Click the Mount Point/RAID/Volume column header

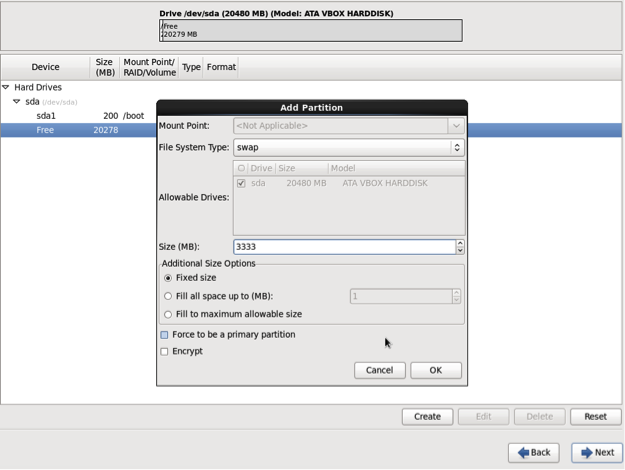coord(149,67)
